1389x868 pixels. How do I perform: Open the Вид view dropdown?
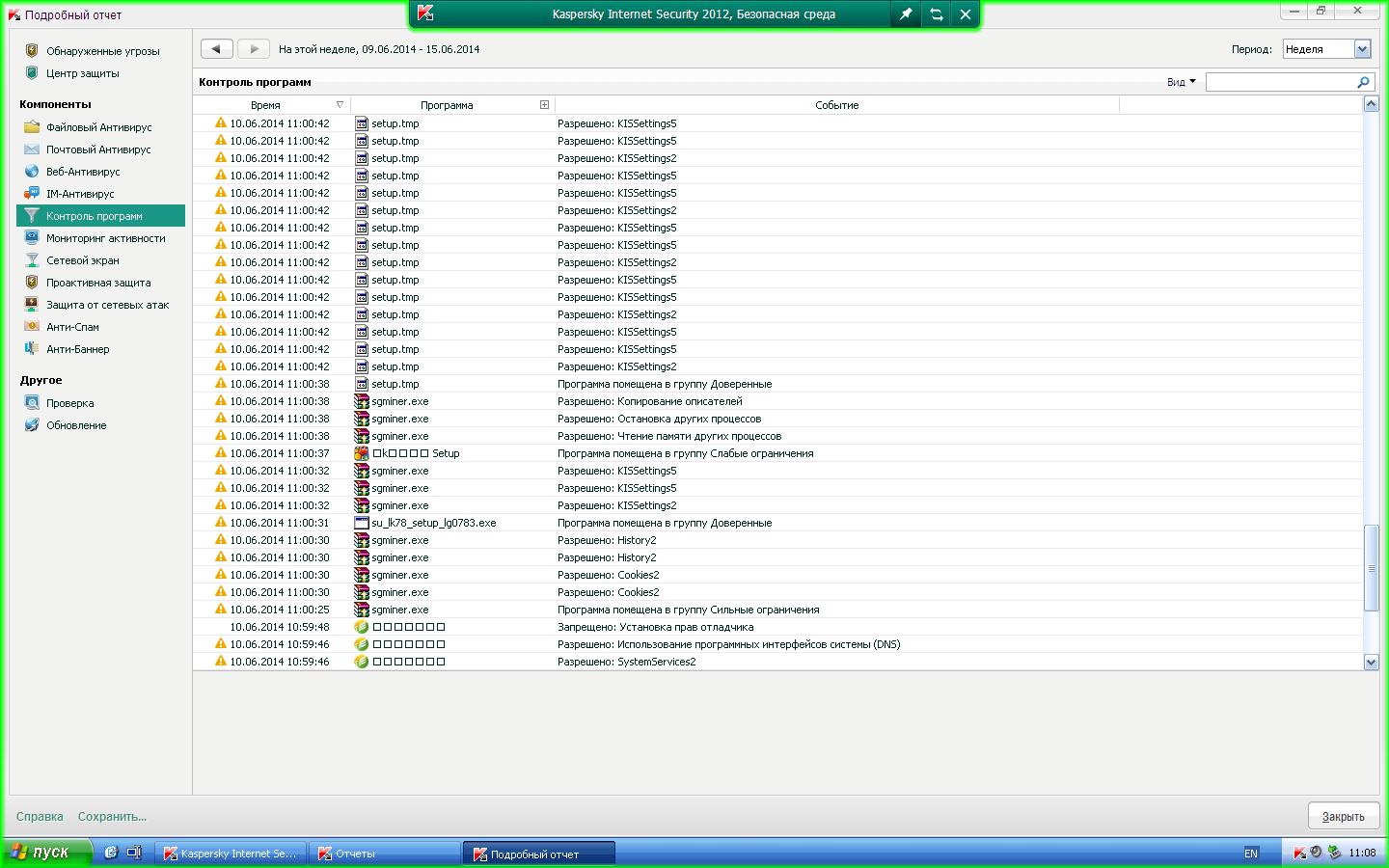(1181, 82)
